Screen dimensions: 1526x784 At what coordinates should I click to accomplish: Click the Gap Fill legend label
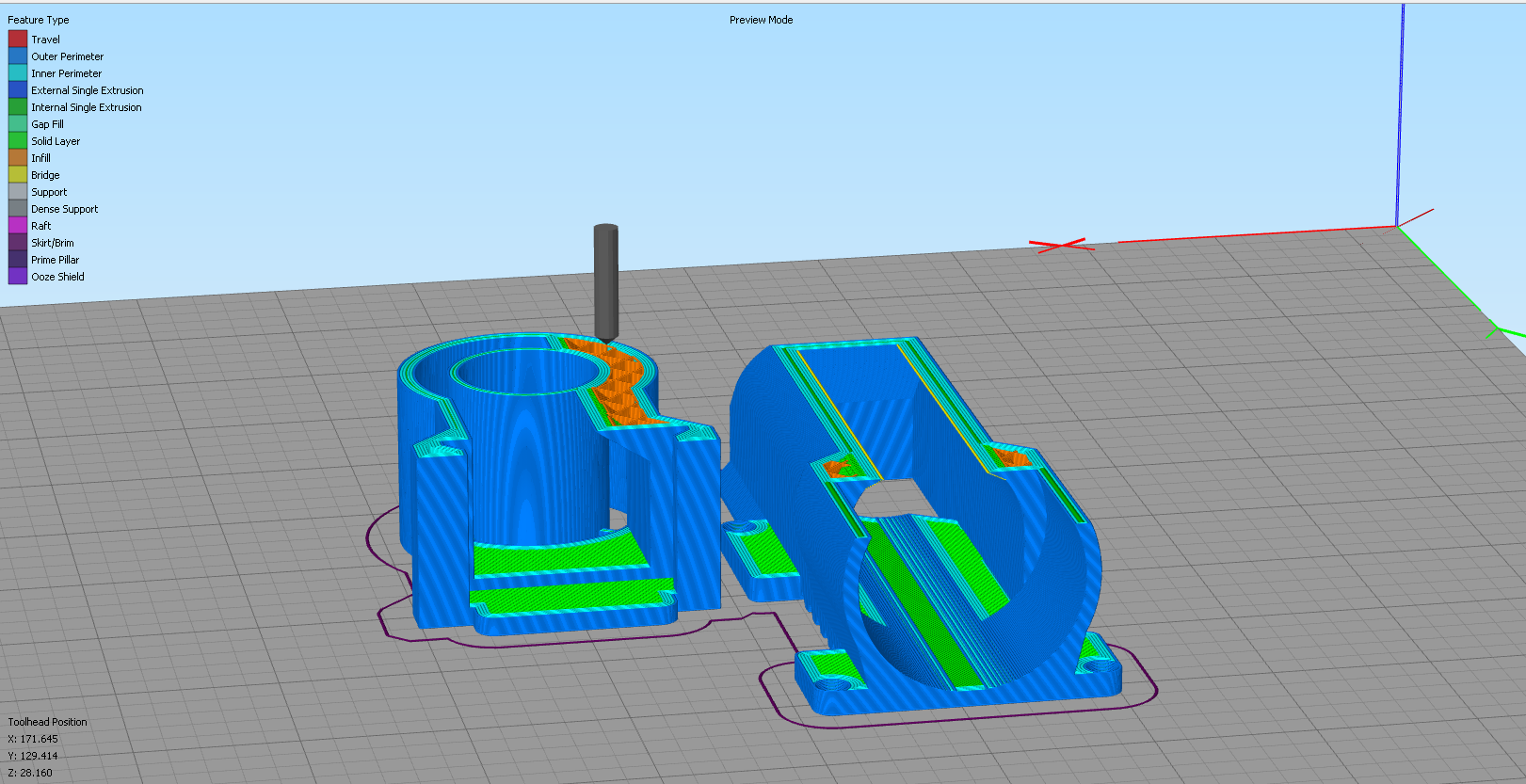click(47, 124)
